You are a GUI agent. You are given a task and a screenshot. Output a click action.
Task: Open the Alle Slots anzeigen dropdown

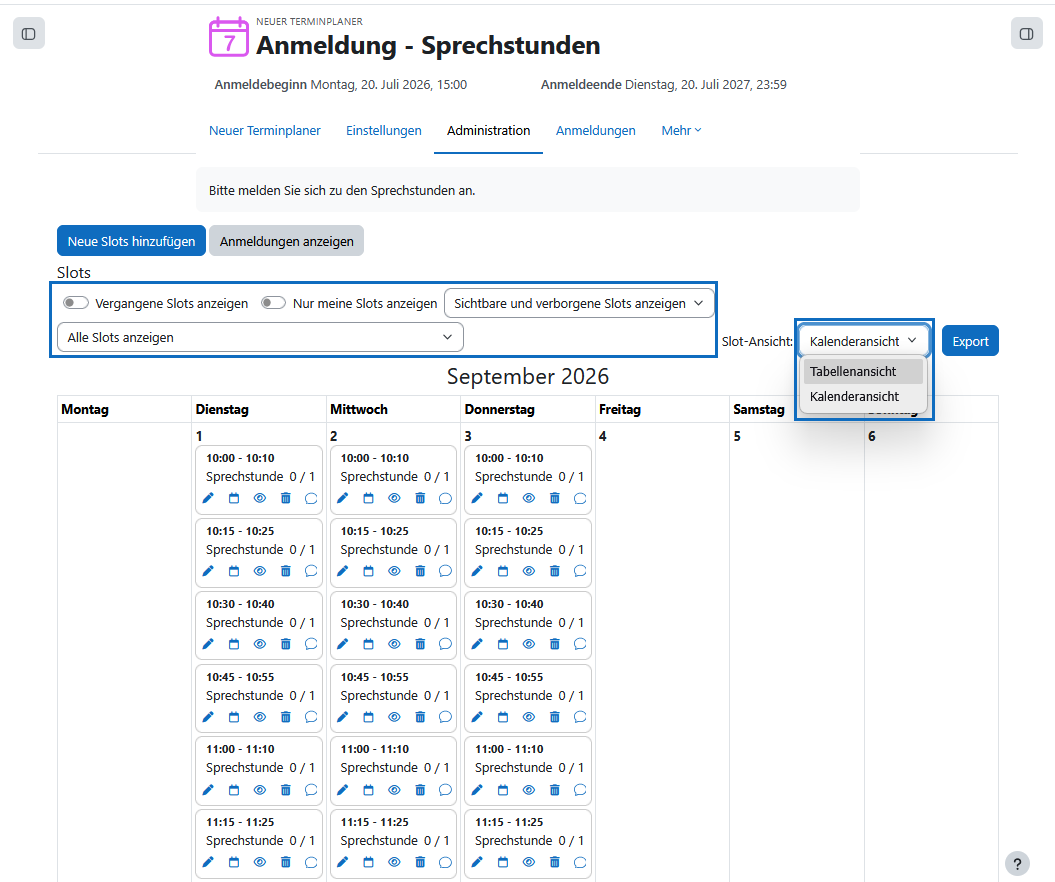coord(260,337)
